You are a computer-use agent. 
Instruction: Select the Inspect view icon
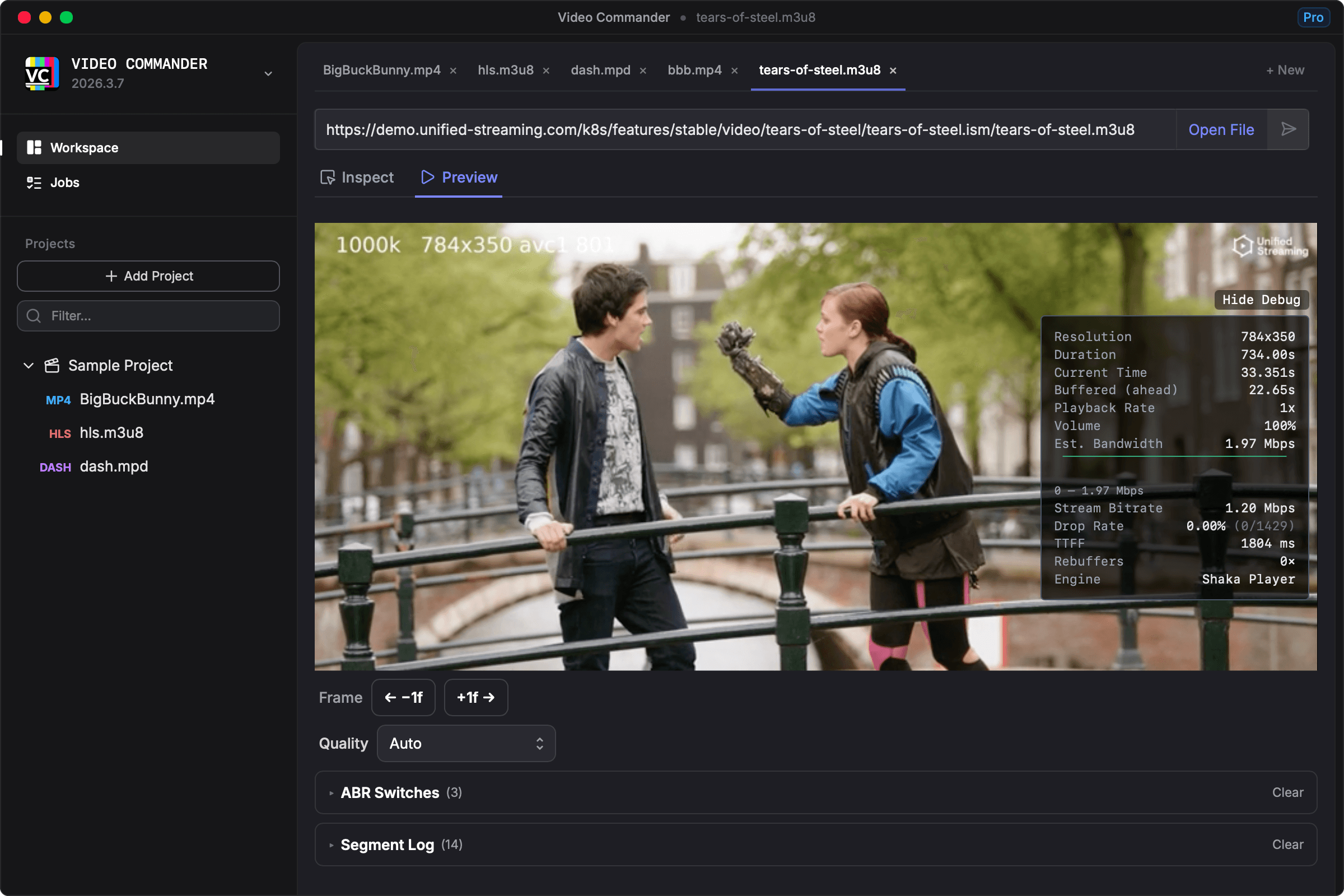pyautogui.click(x=328, y=177)
